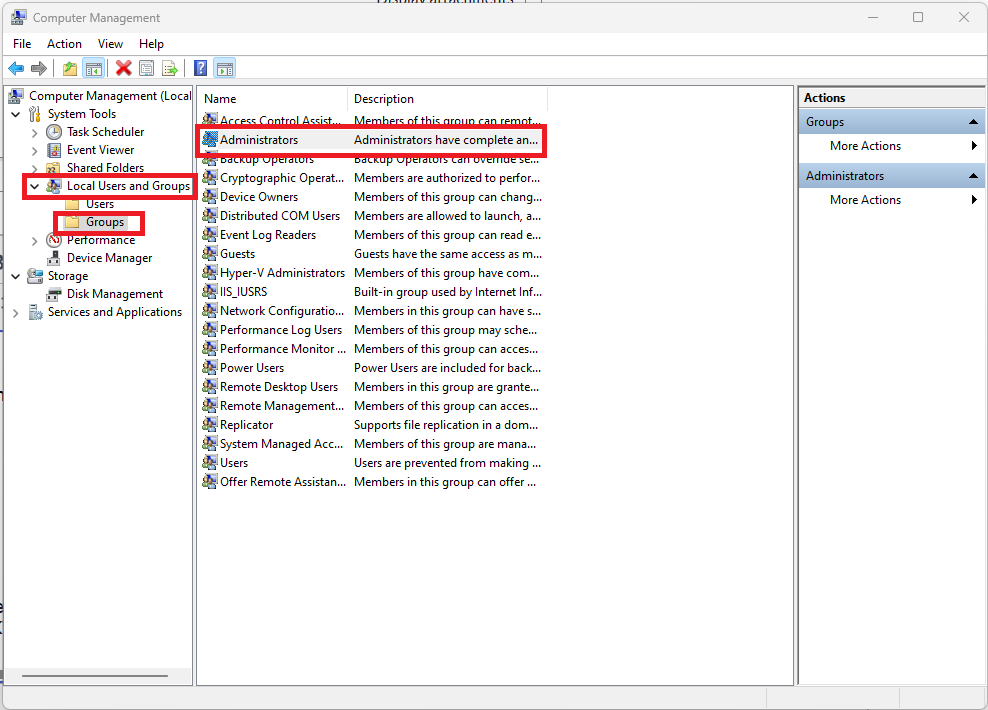Select the Task Scheduler clock icon
The height and width of the screenshot is (710, 988).
pyautogui.click(x=54, y=132)
